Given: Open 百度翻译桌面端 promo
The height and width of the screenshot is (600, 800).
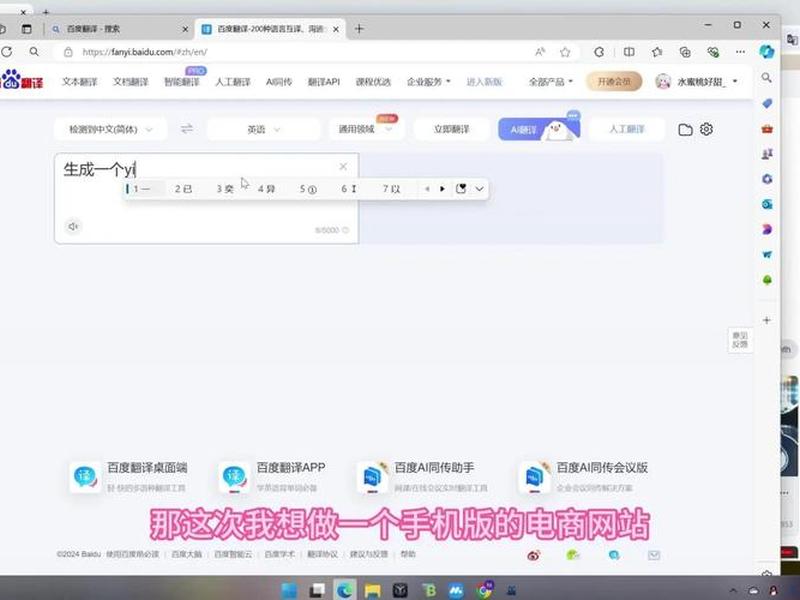Looking at the screenshot, I should 129,477.
